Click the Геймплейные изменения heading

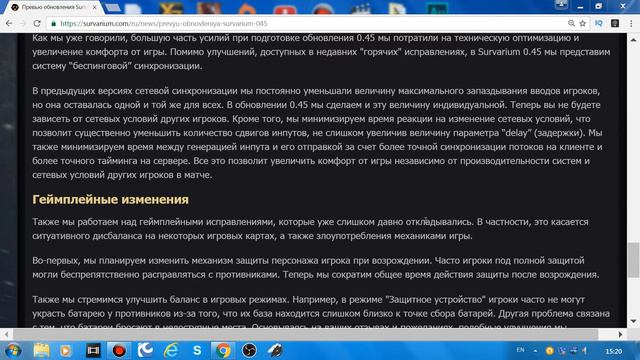110,200
